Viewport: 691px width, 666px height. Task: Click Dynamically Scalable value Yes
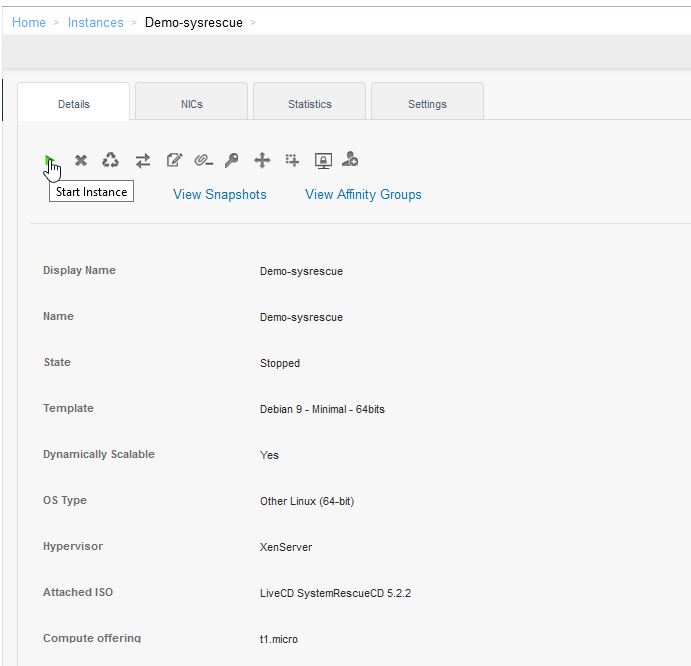(x=269, y=455)
